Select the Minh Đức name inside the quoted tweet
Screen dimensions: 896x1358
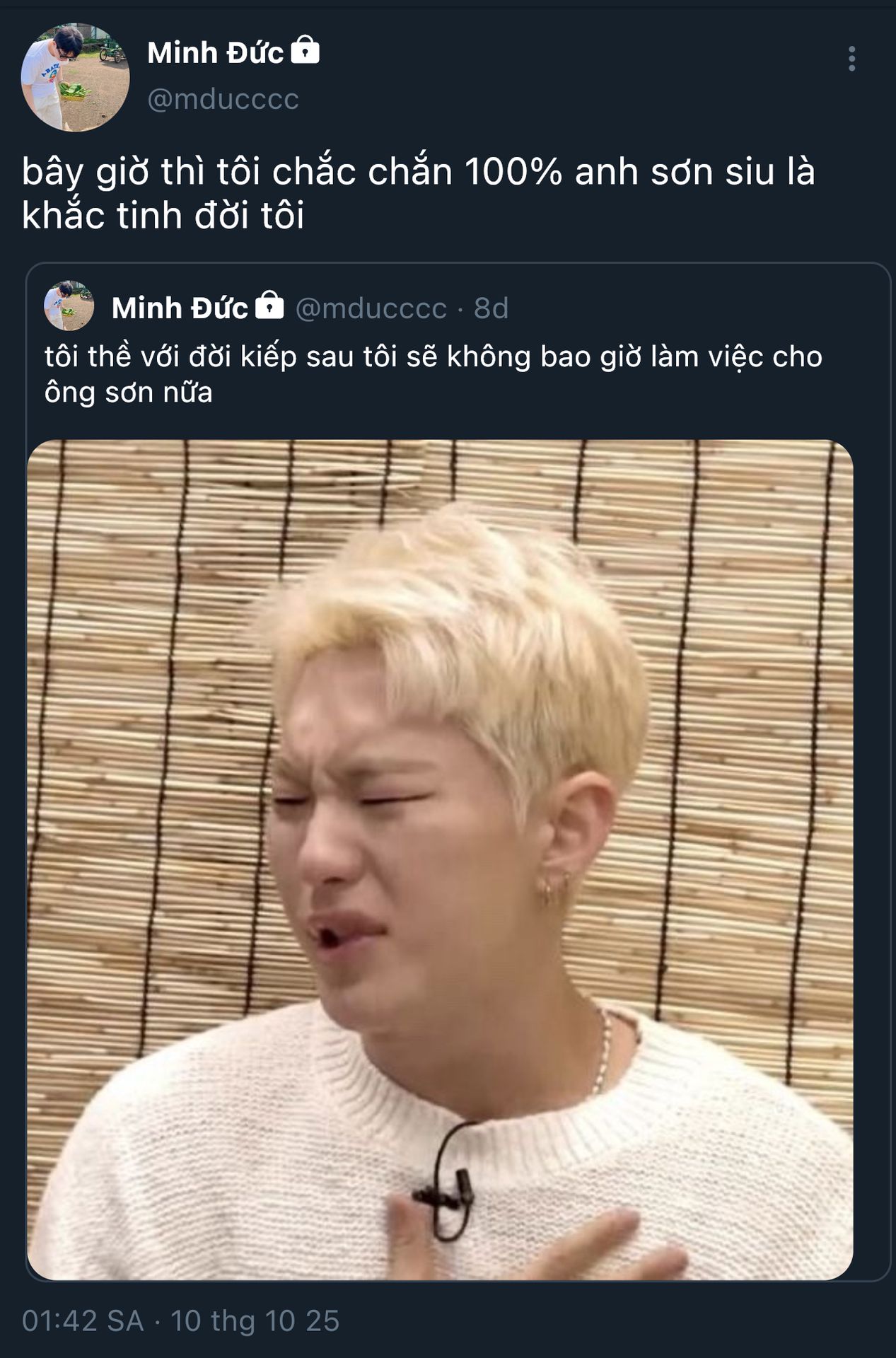[x=180, y=308]
